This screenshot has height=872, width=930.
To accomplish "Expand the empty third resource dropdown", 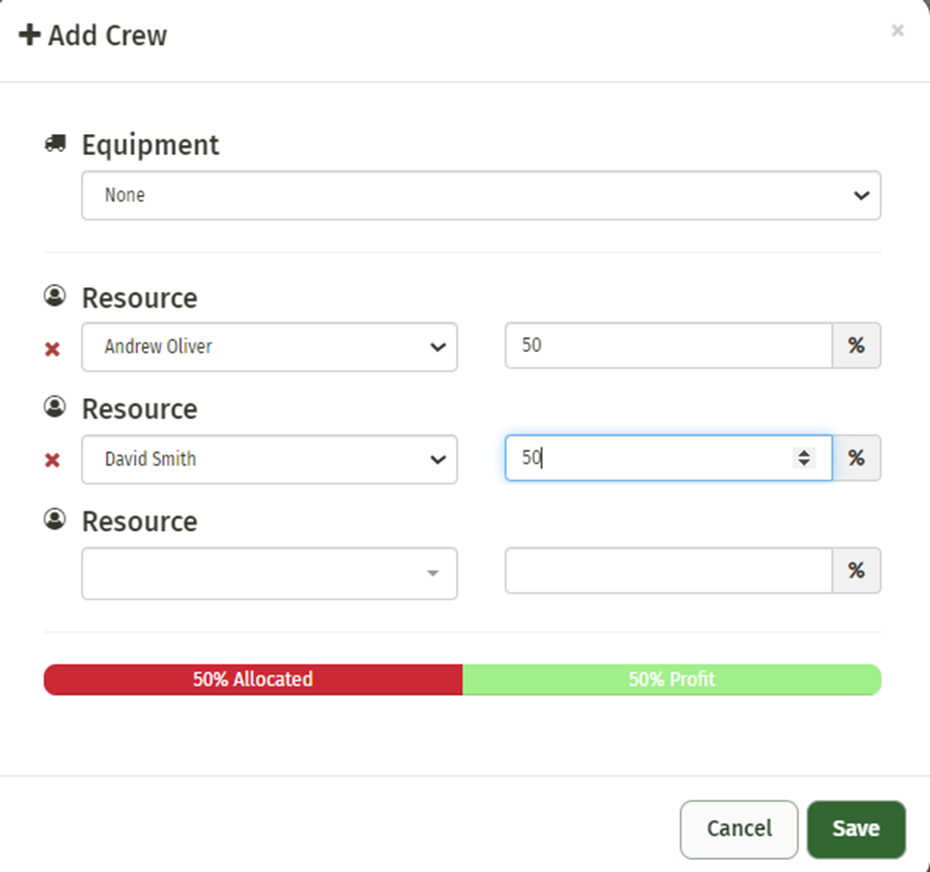I will tap(269, 573).
